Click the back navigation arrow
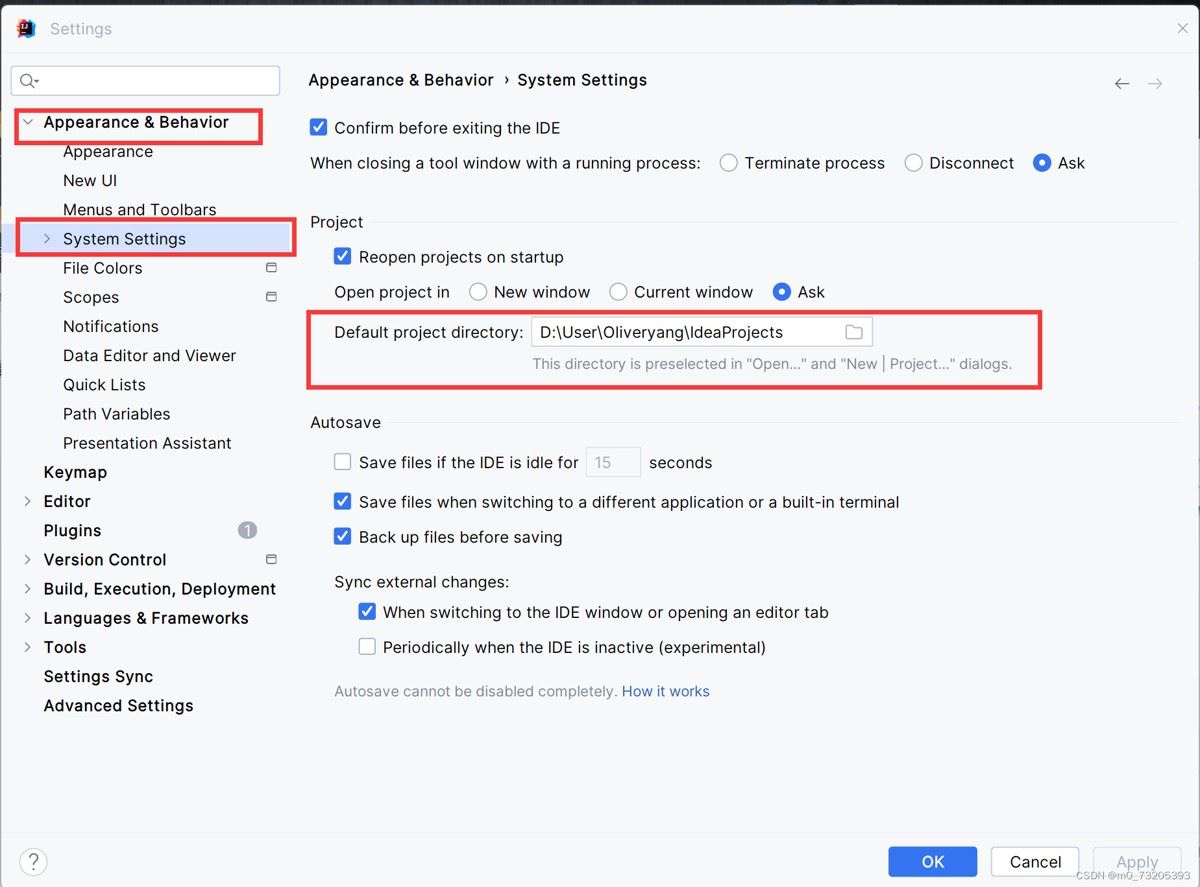Image resolution: width=1200 pixels, height=887 pixels. [x=1122, y=84]
